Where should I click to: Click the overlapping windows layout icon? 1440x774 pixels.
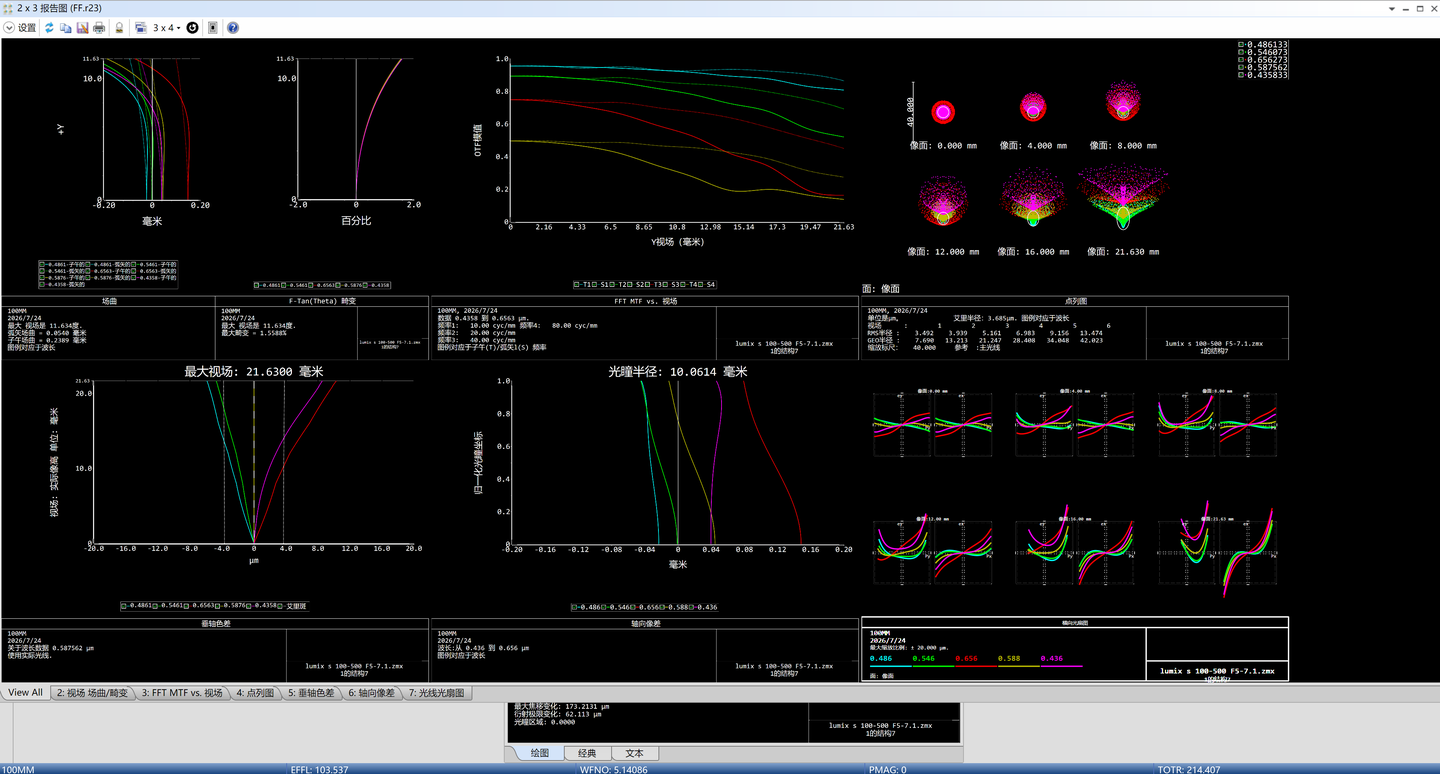(141, 28)
